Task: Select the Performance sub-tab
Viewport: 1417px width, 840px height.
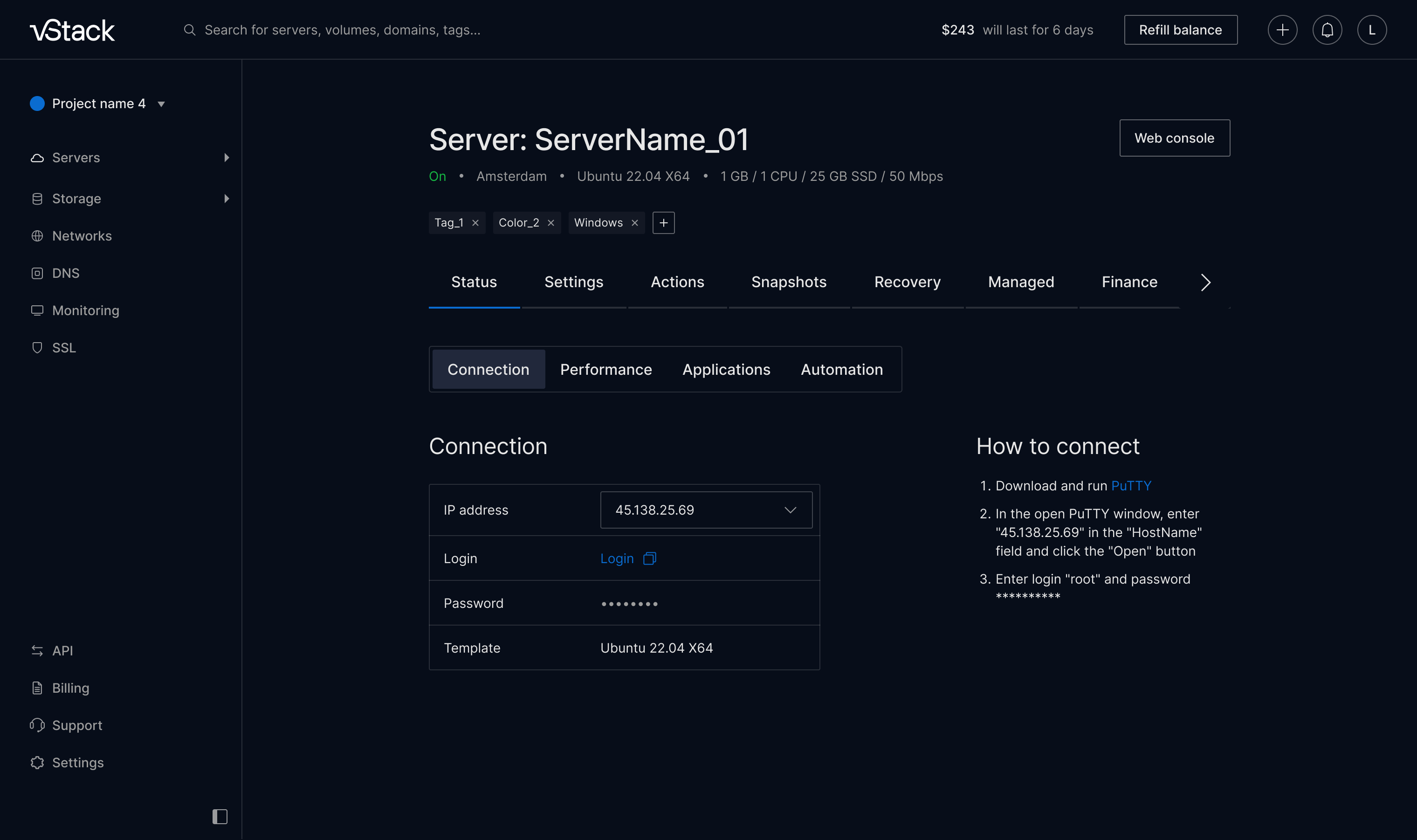Action: point(606,370)
